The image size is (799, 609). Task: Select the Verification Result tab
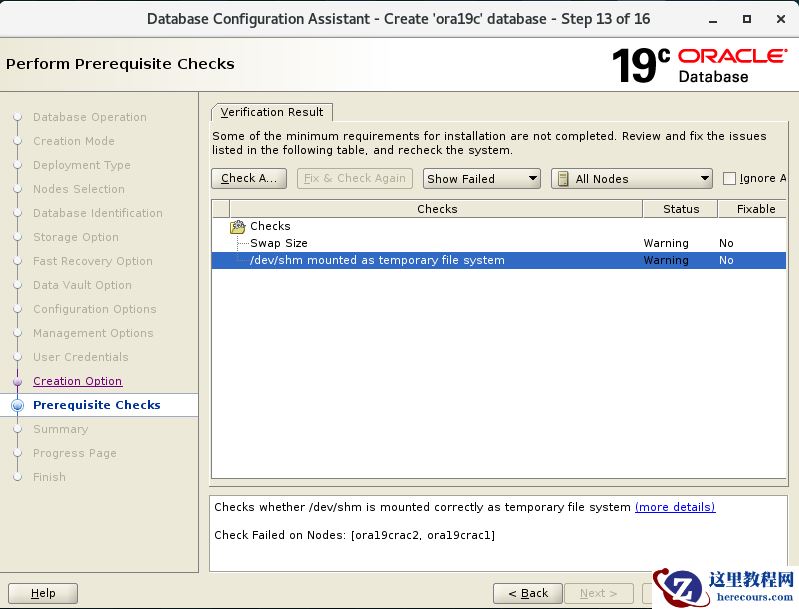(x=272, y=112)
